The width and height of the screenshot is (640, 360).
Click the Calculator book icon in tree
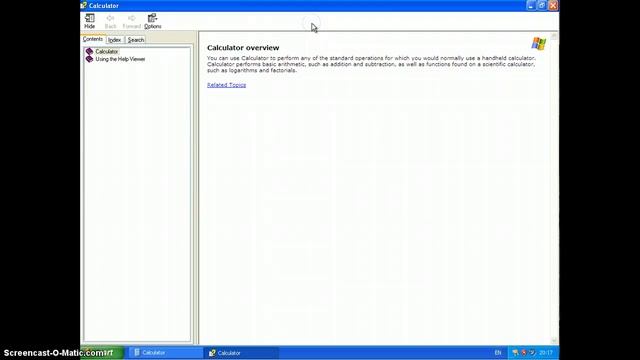(x=89, y=51)
